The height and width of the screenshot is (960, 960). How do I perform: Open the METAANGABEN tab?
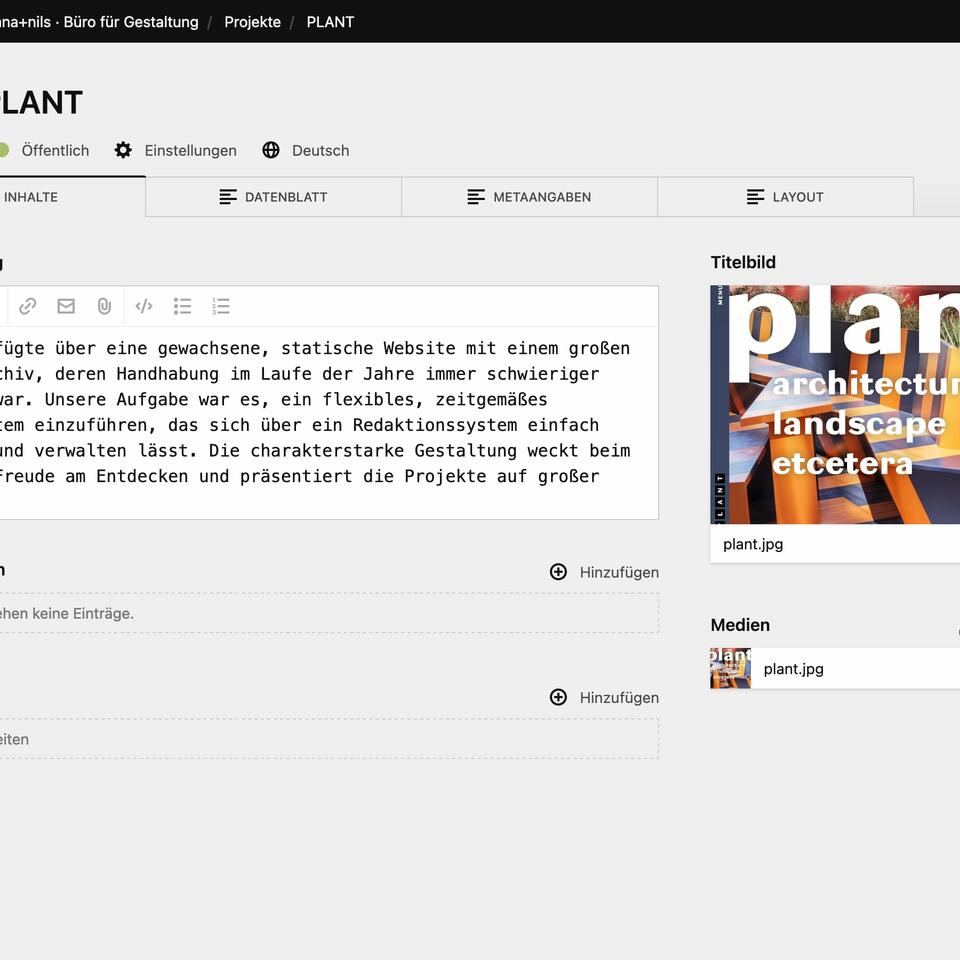tap(530, 197)
